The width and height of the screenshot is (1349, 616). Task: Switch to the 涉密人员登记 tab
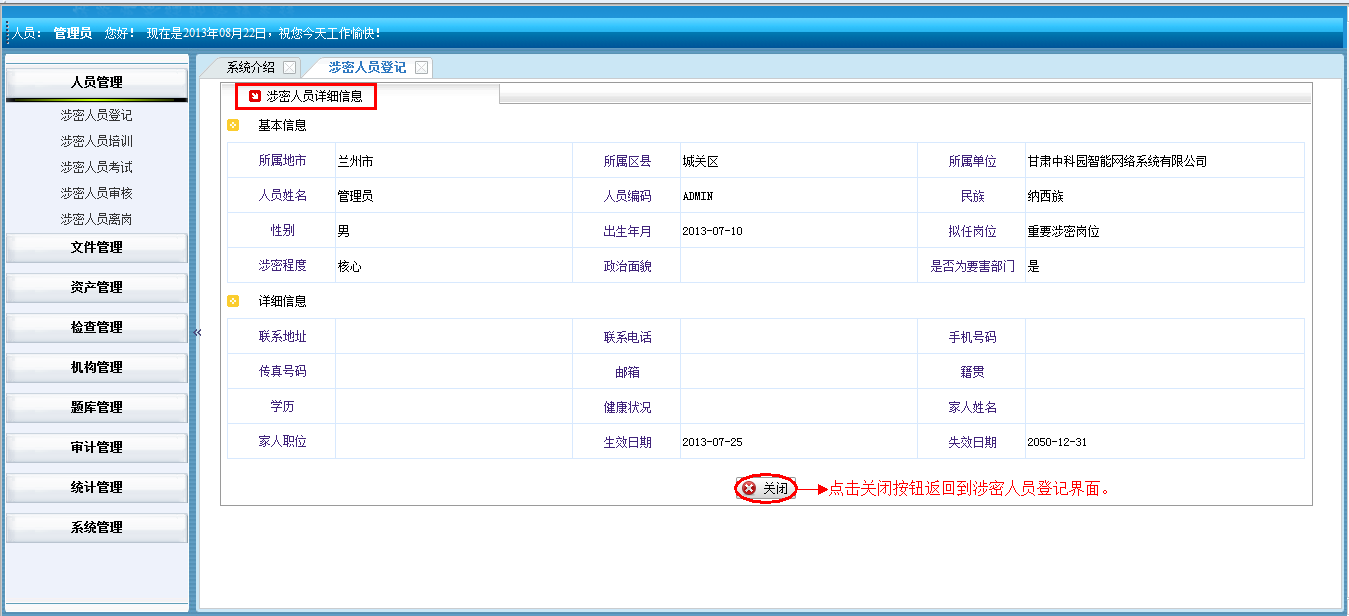pos(367,68)
